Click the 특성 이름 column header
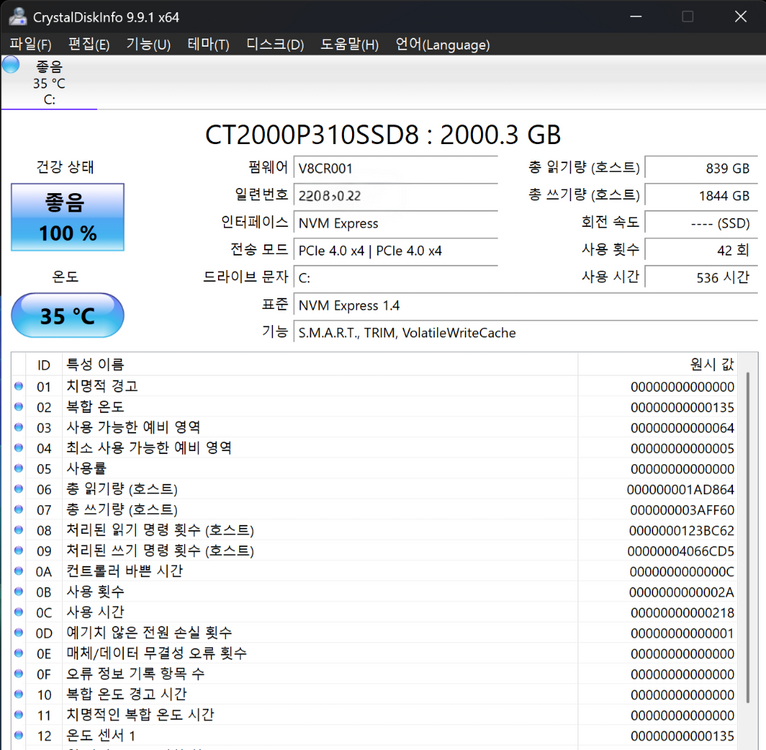This screenshot has height=750, width=766. tap(320, 364)
